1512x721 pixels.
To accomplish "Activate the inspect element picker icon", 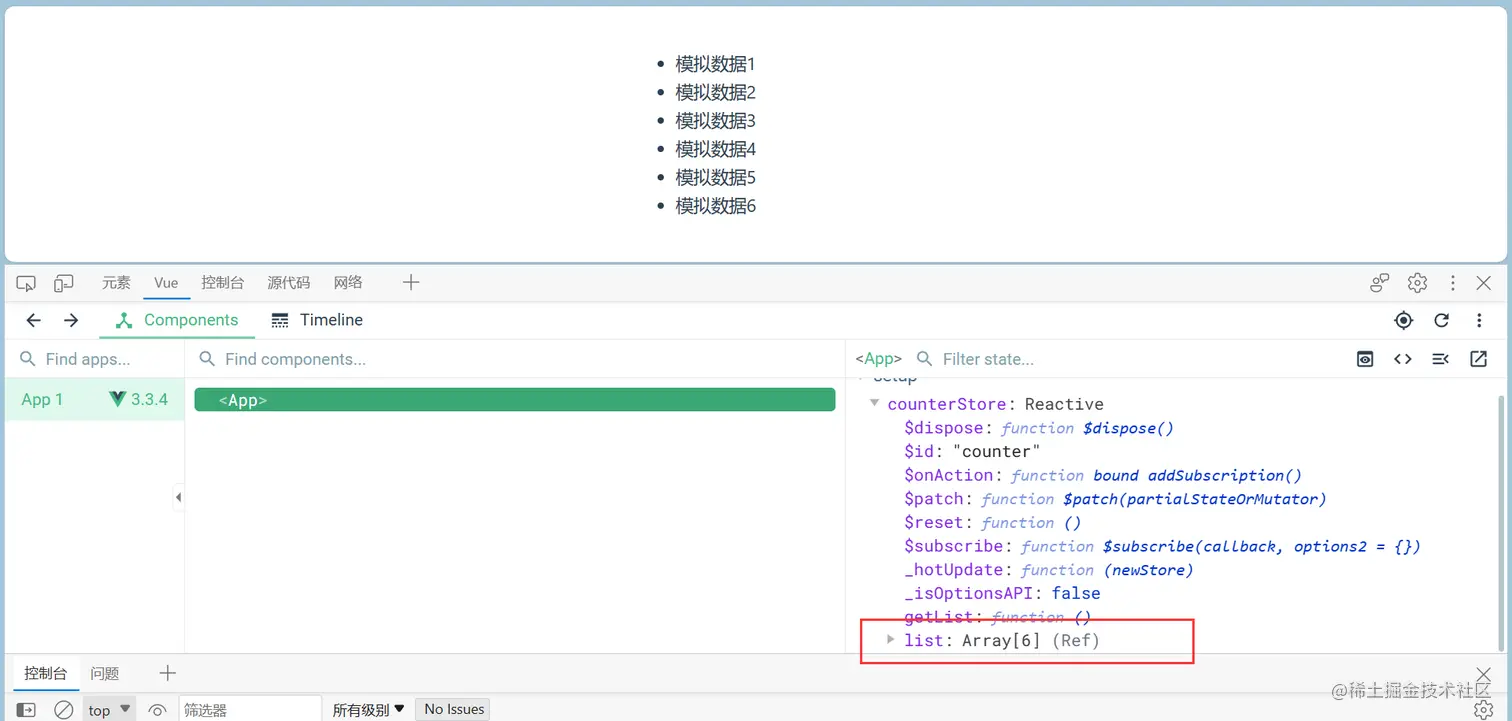I will (26, 283).
